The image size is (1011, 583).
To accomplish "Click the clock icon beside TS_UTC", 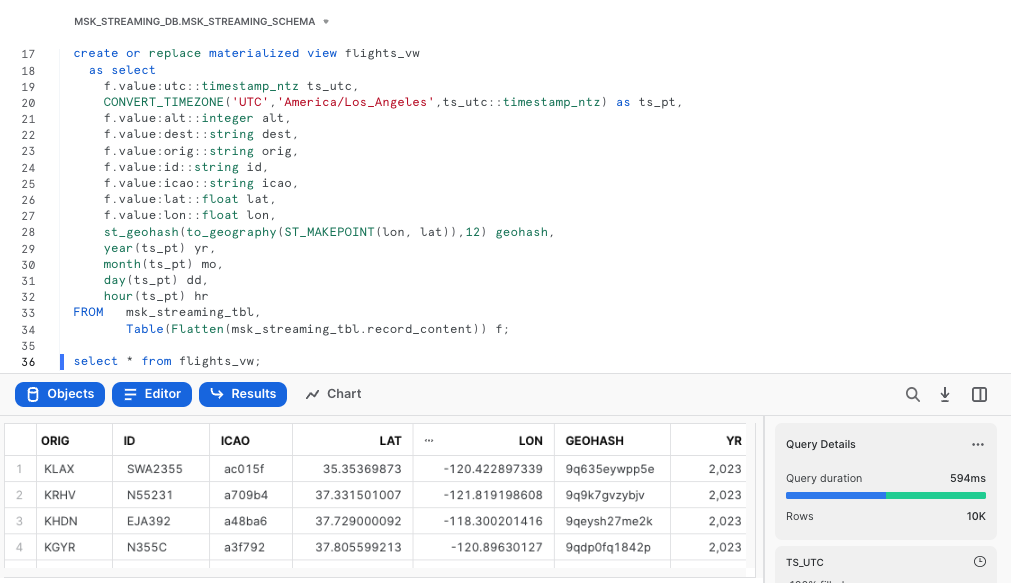I will click(980, 561).
